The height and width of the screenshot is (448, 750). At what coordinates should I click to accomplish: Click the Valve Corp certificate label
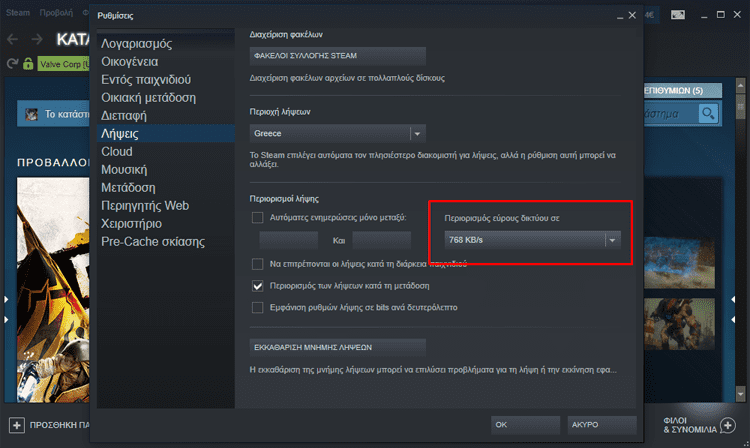coord(64,64)
